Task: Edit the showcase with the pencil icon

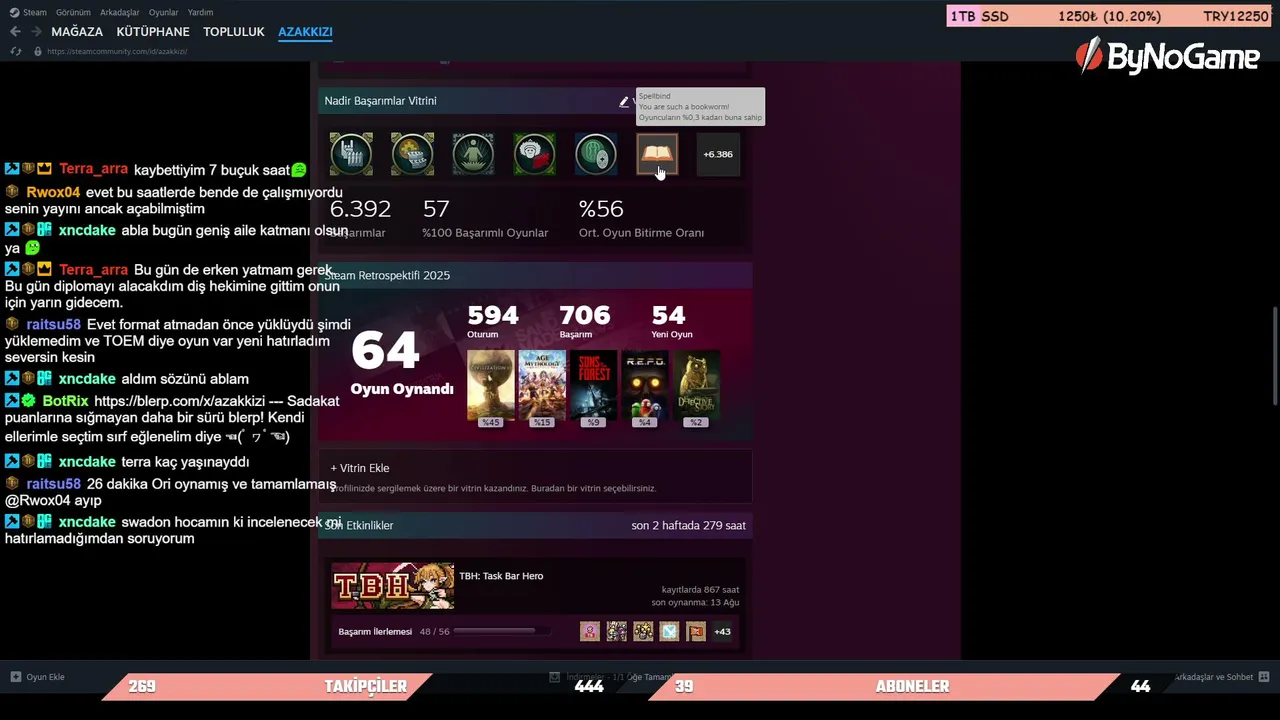Action: coord(624,101)
